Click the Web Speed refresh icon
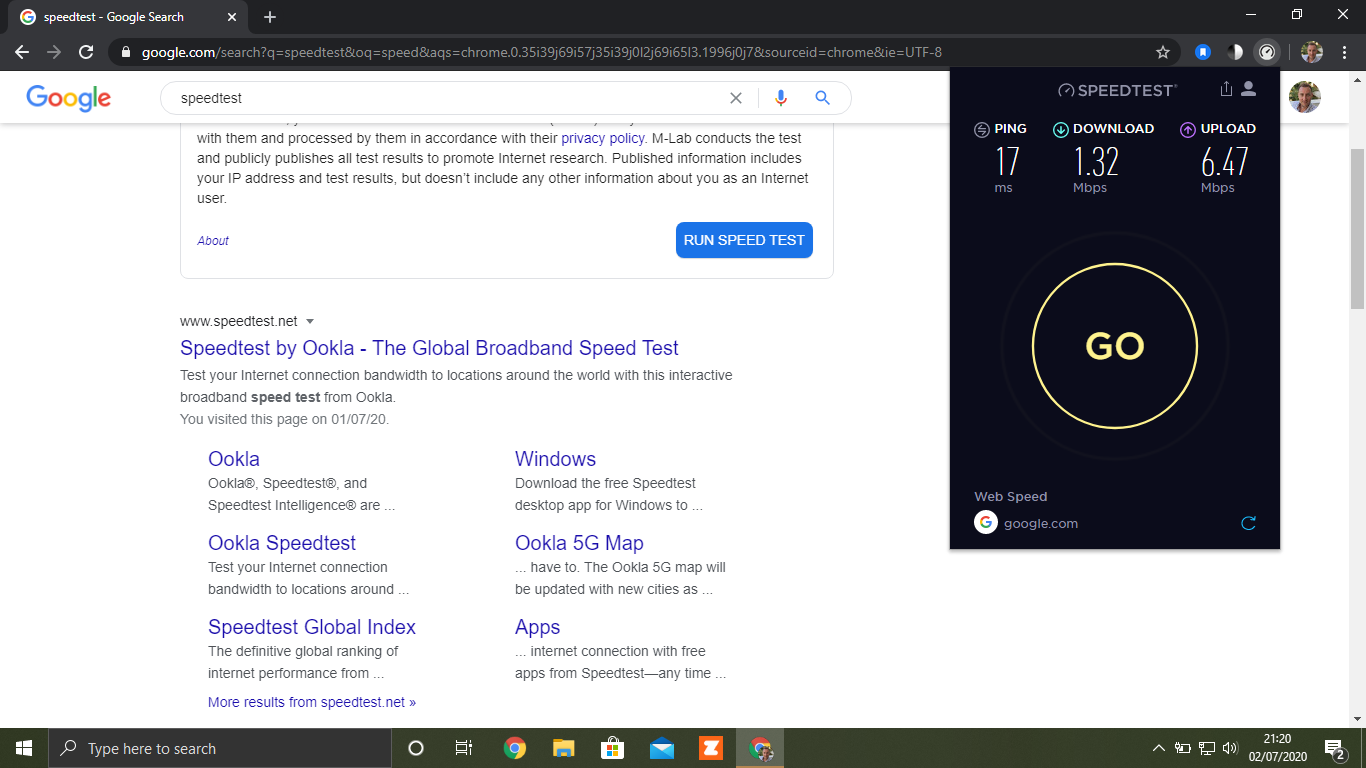Image resolution: width=1366 pixels, height=768 pixels. pyautogui.click(x=1248, y=523)
